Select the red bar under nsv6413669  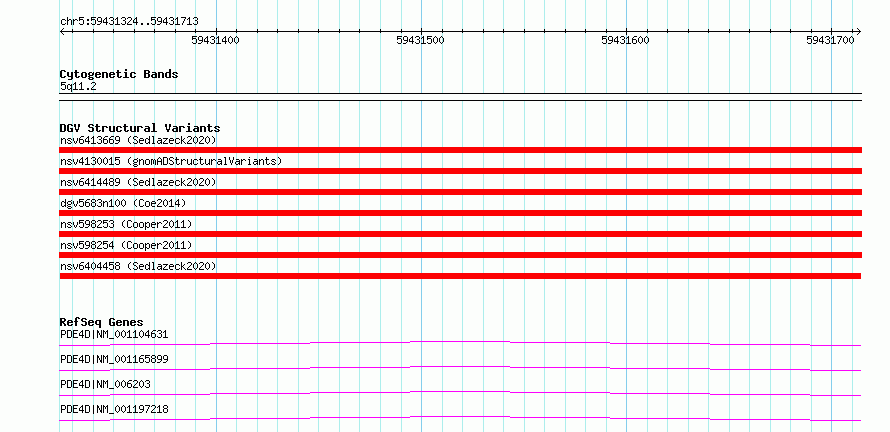[460, 150]
